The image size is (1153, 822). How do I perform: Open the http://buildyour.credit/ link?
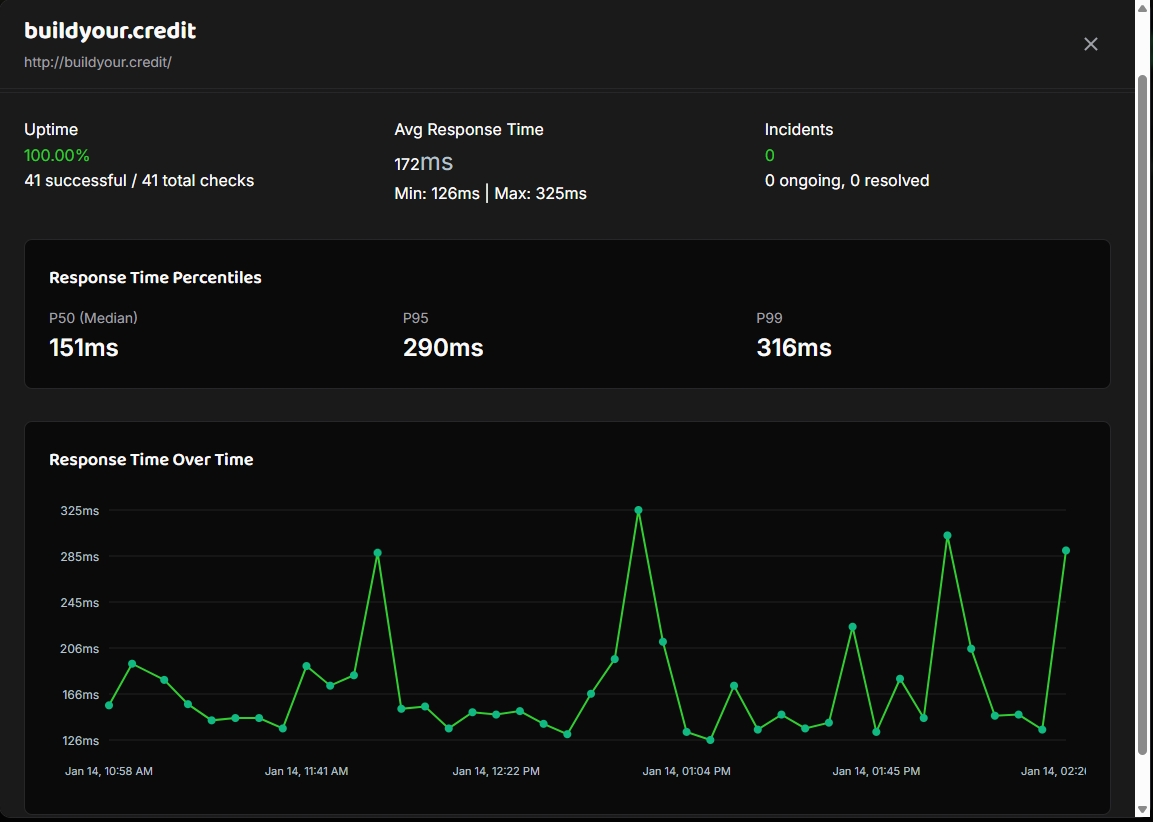[99, 62]
